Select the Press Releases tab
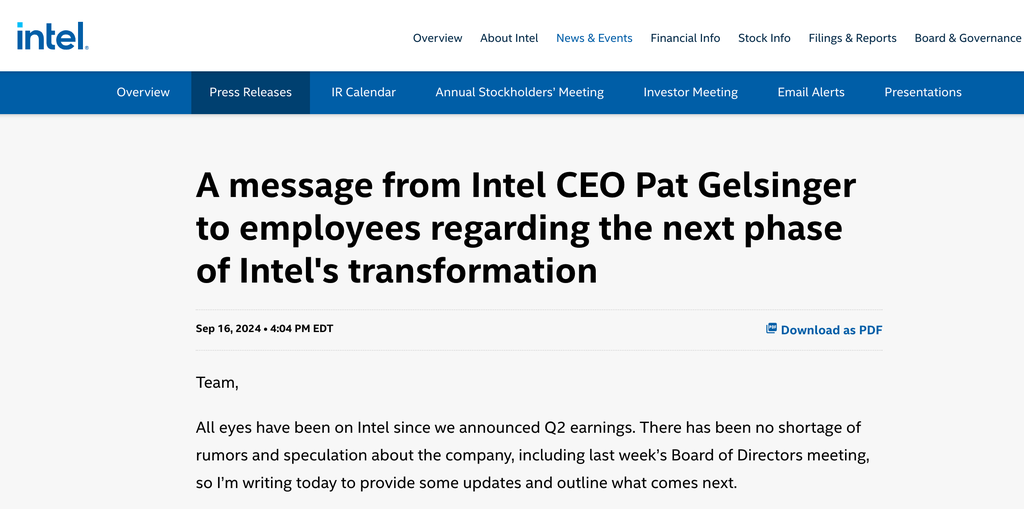Viewport: 1024px width, 509px height. pyautogui.click(x=250, y=92)
